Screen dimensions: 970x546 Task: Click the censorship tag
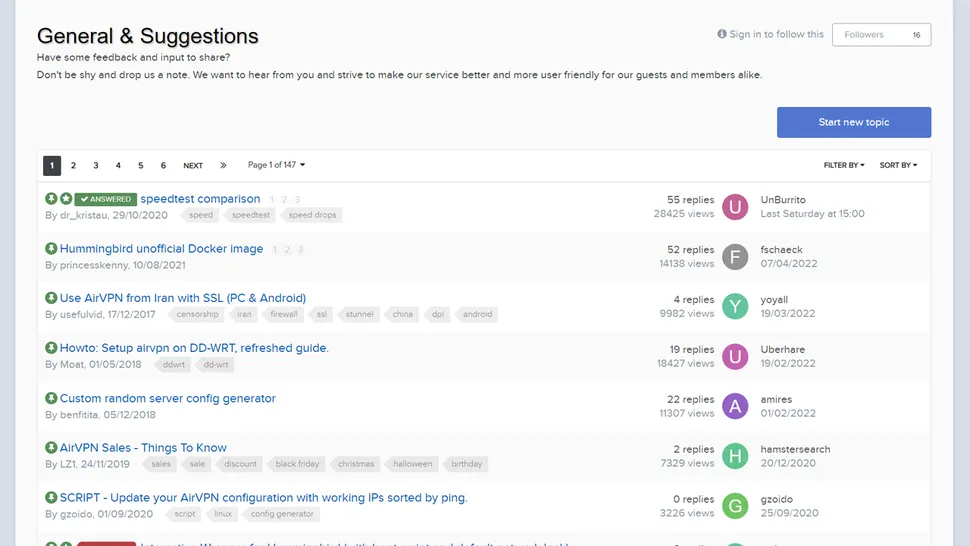click(x=196, y=314)
